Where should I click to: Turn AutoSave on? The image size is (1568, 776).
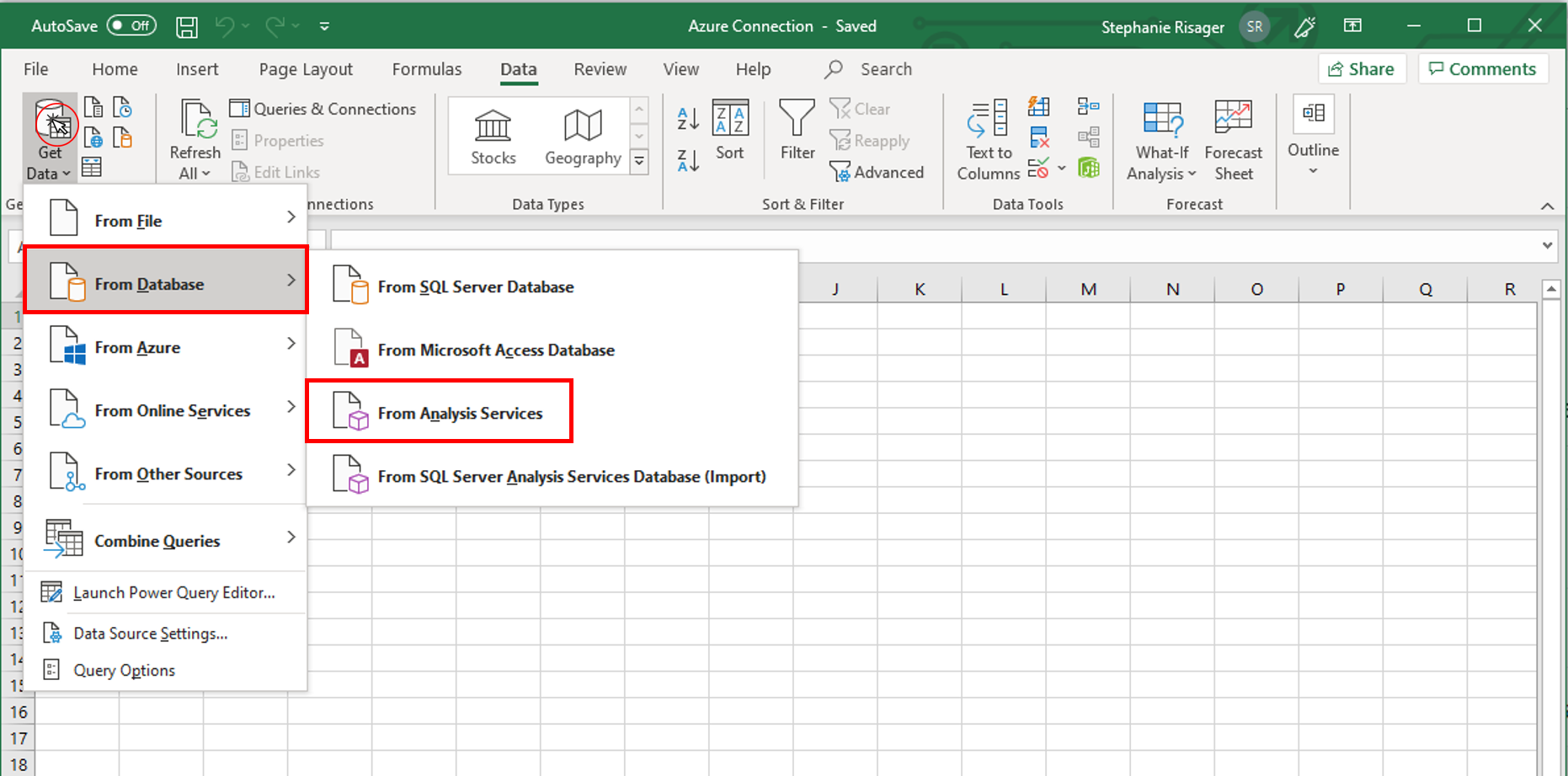point(131,25)
